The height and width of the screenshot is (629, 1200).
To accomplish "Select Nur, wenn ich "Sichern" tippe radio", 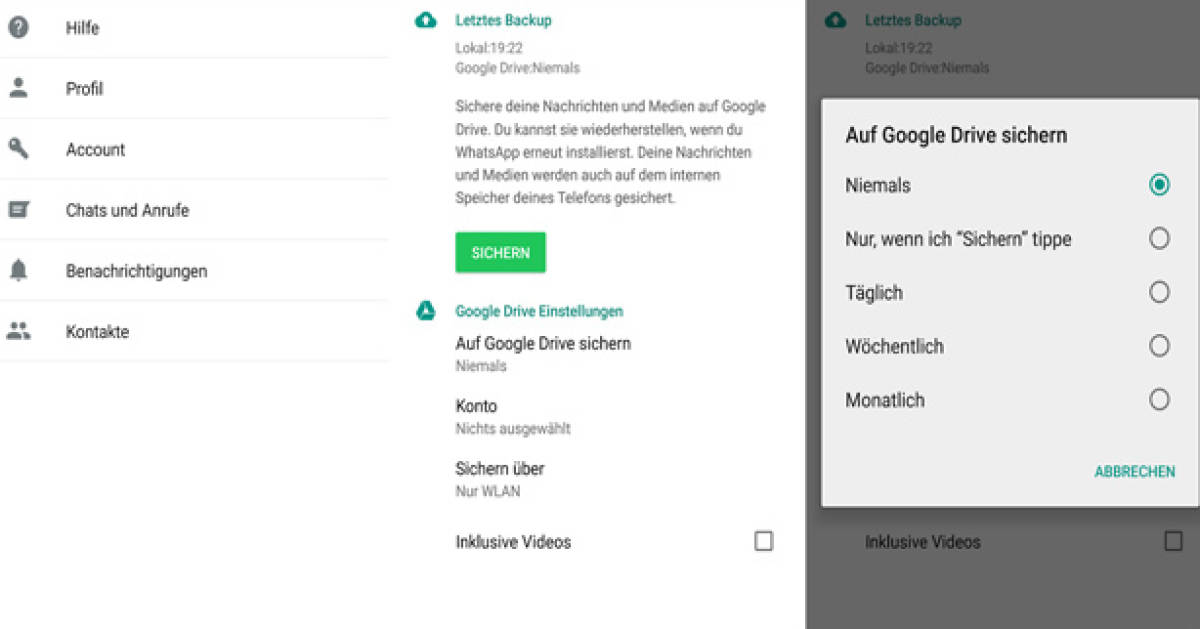I will 1159,239.
